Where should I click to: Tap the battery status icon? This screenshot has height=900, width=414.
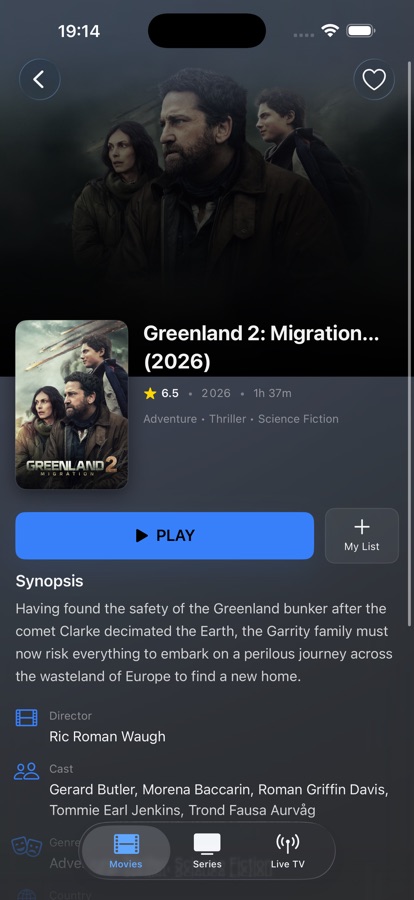click(361, 30)
